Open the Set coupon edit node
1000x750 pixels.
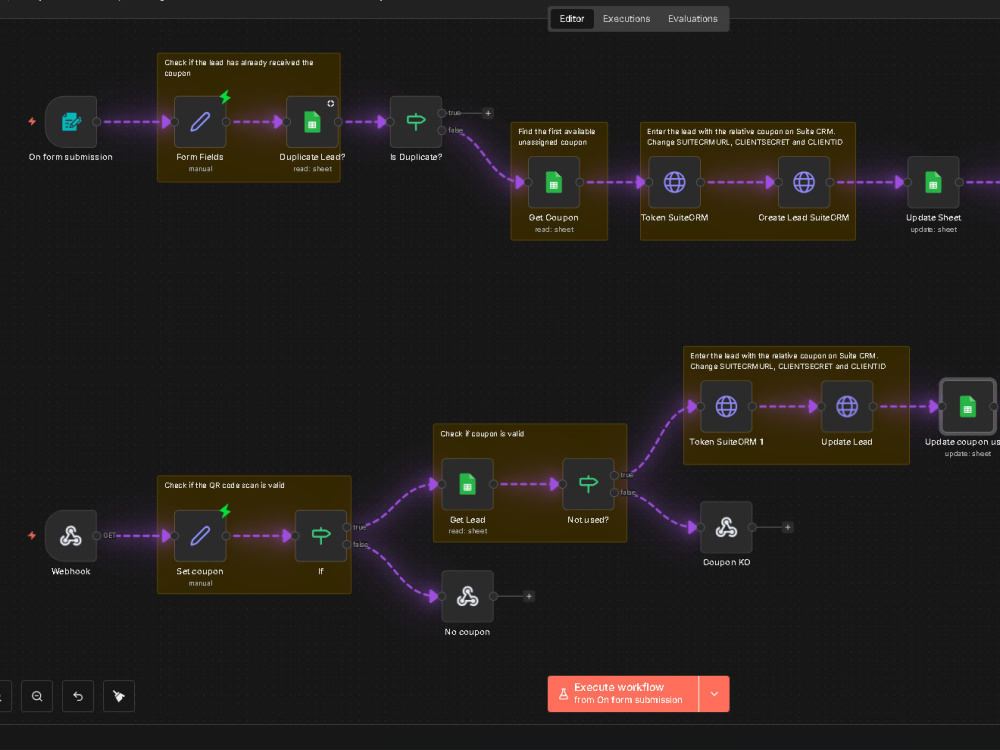click(x=200, y=536)
